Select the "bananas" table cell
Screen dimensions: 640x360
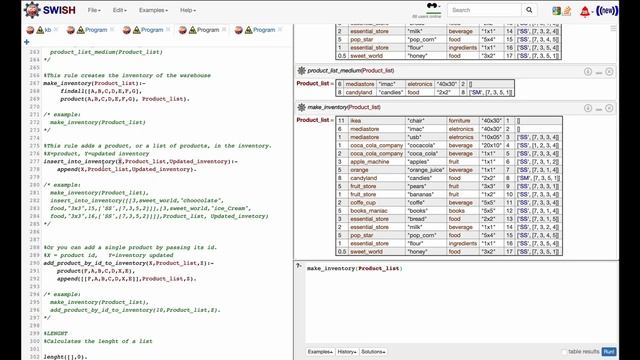[x=426, y=194]
